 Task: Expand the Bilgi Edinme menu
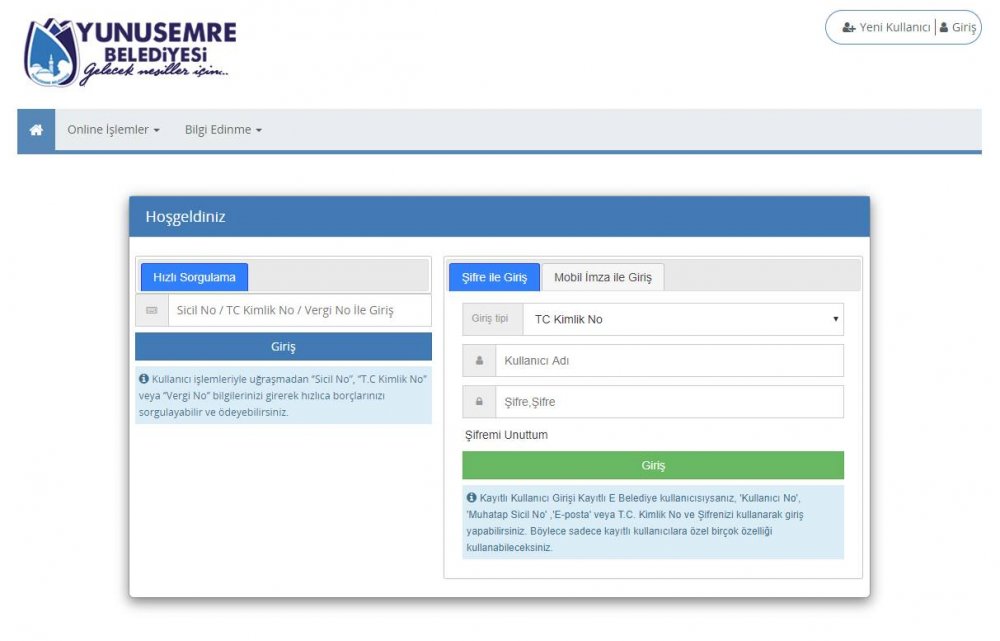(223, 130)
